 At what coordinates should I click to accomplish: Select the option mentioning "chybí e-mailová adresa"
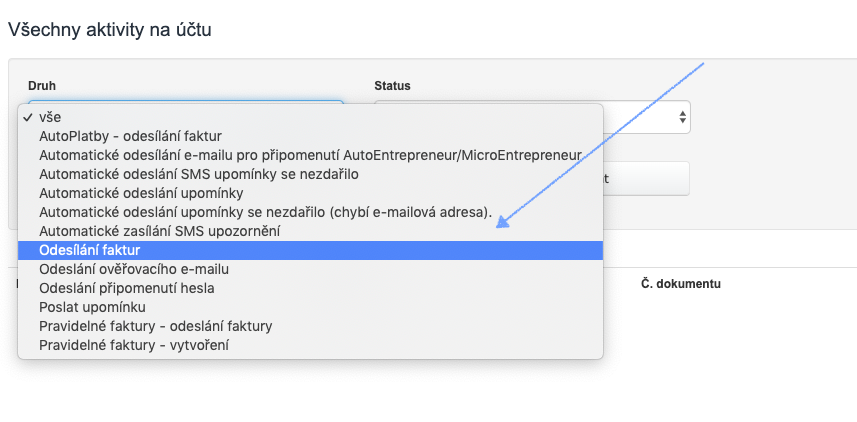[x=265, y=212]
